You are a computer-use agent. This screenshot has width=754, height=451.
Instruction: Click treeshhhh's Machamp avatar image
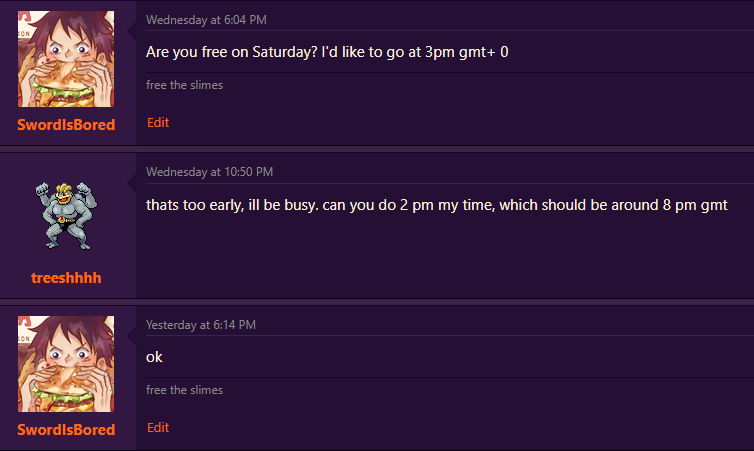click(66, 216)
